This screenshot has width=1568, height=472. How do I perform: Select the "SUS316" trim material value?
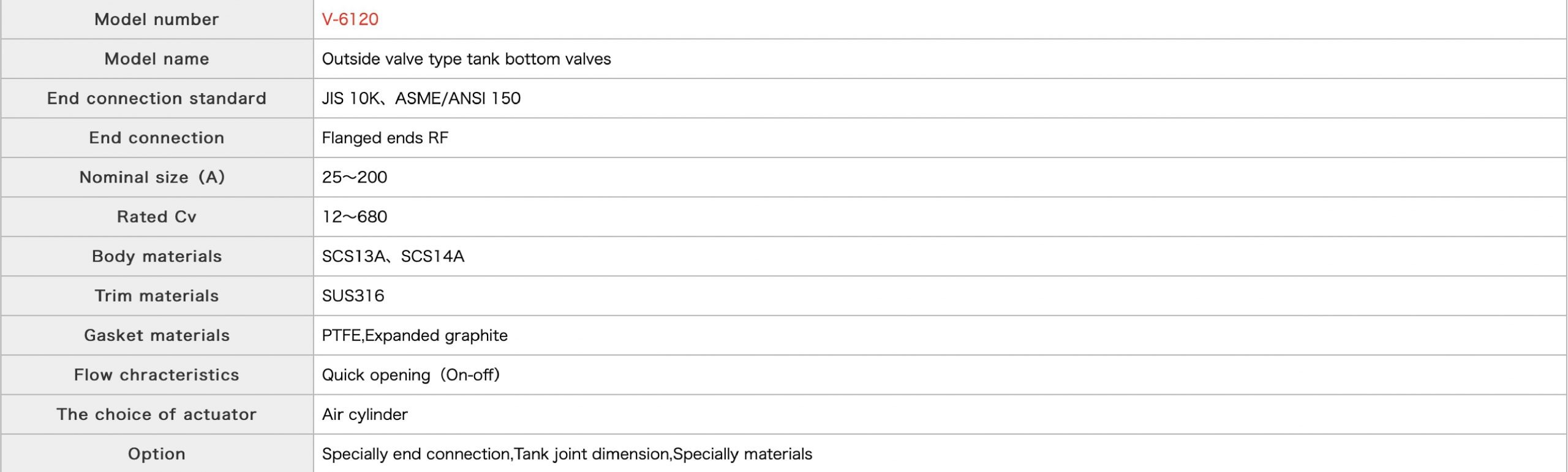tap(353, 296)
